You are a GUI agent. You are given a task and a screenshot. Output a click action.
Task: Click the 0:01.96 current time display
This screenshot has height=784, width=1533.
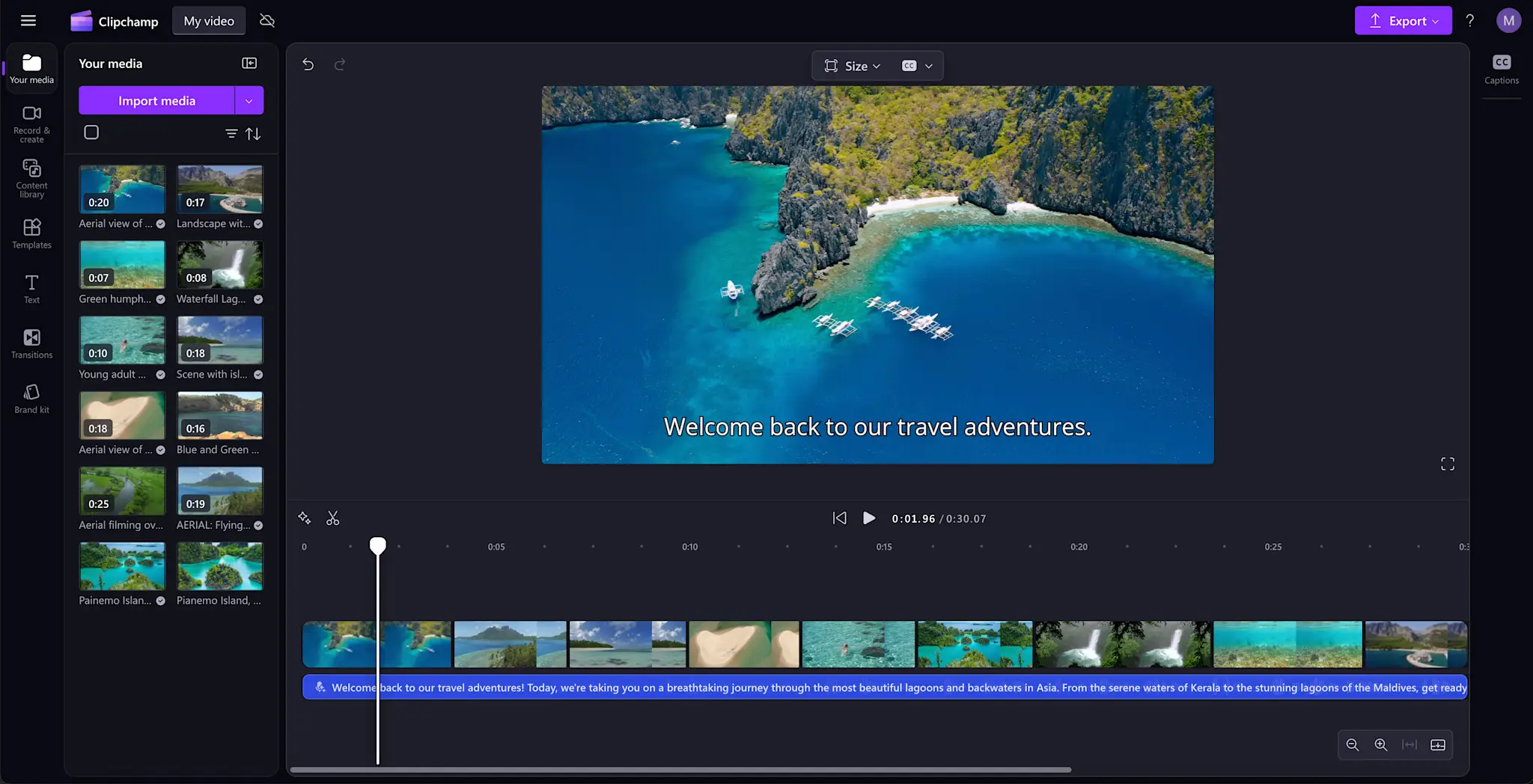click(913, 518)
